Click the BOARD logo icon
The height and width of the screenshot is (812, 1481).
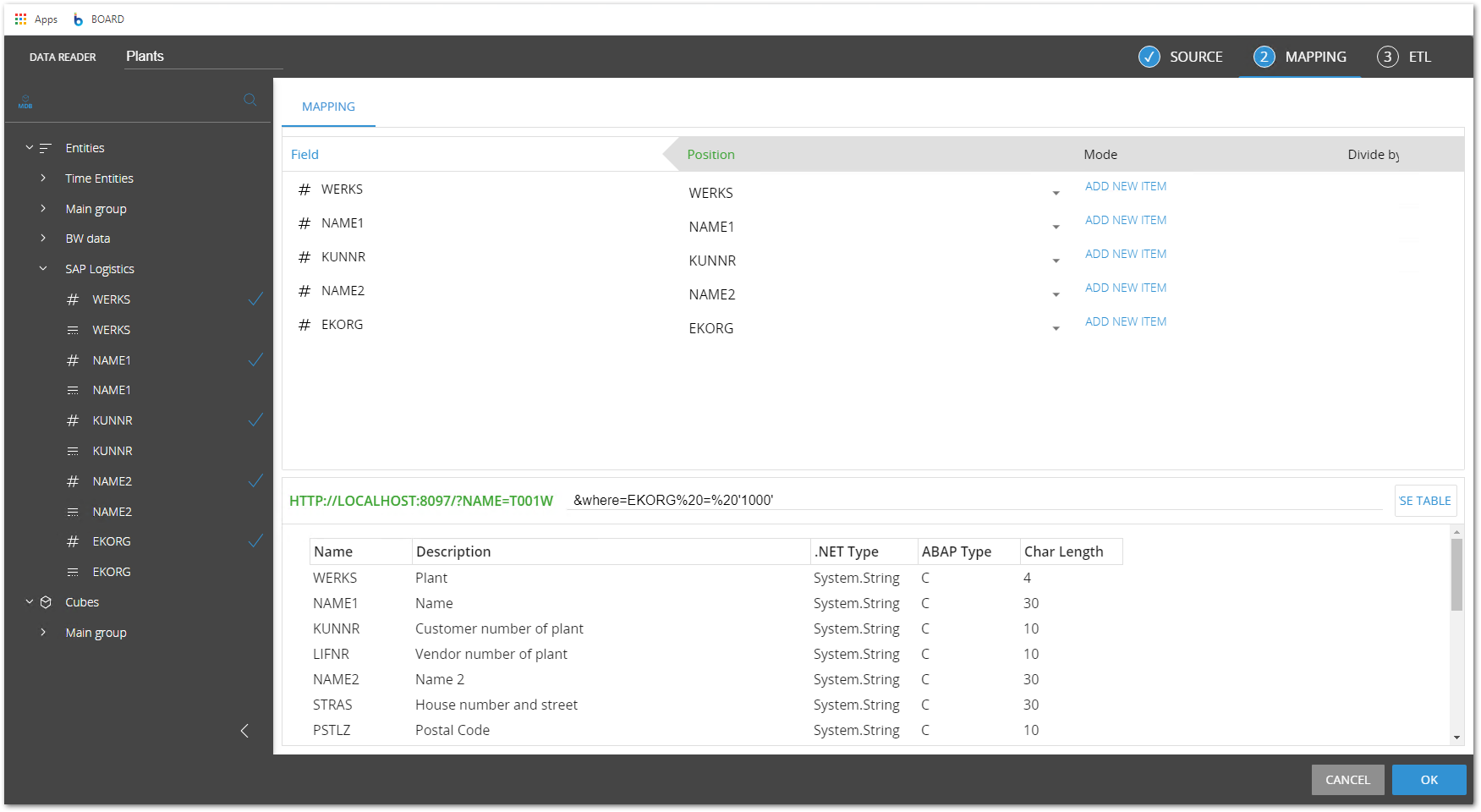coord(79,19)
